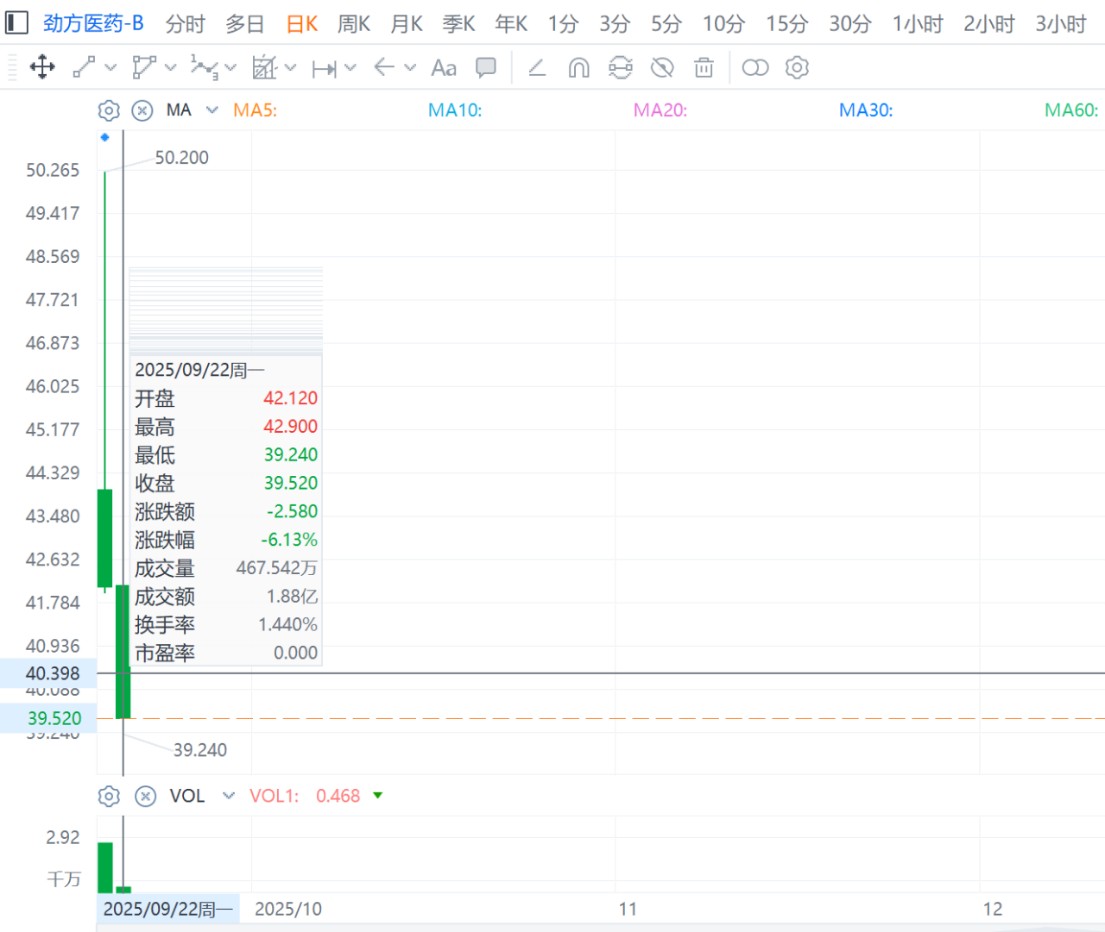
Task: Open MA indicator settings gear
Action: pyautogui.click(x=109, y=110)
